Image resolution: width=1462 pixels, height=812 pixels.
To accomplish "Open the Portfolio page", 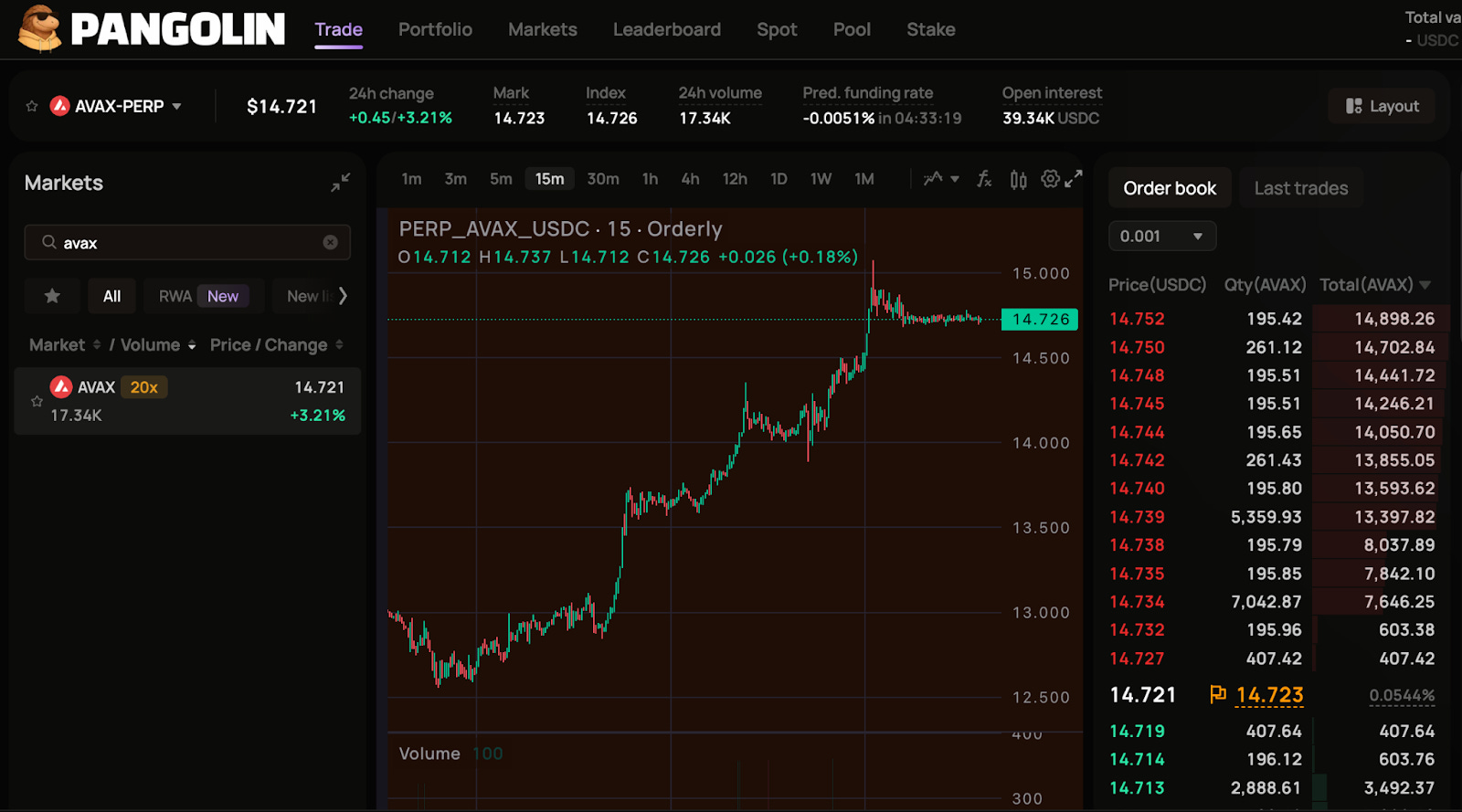I will coord(435,29).
